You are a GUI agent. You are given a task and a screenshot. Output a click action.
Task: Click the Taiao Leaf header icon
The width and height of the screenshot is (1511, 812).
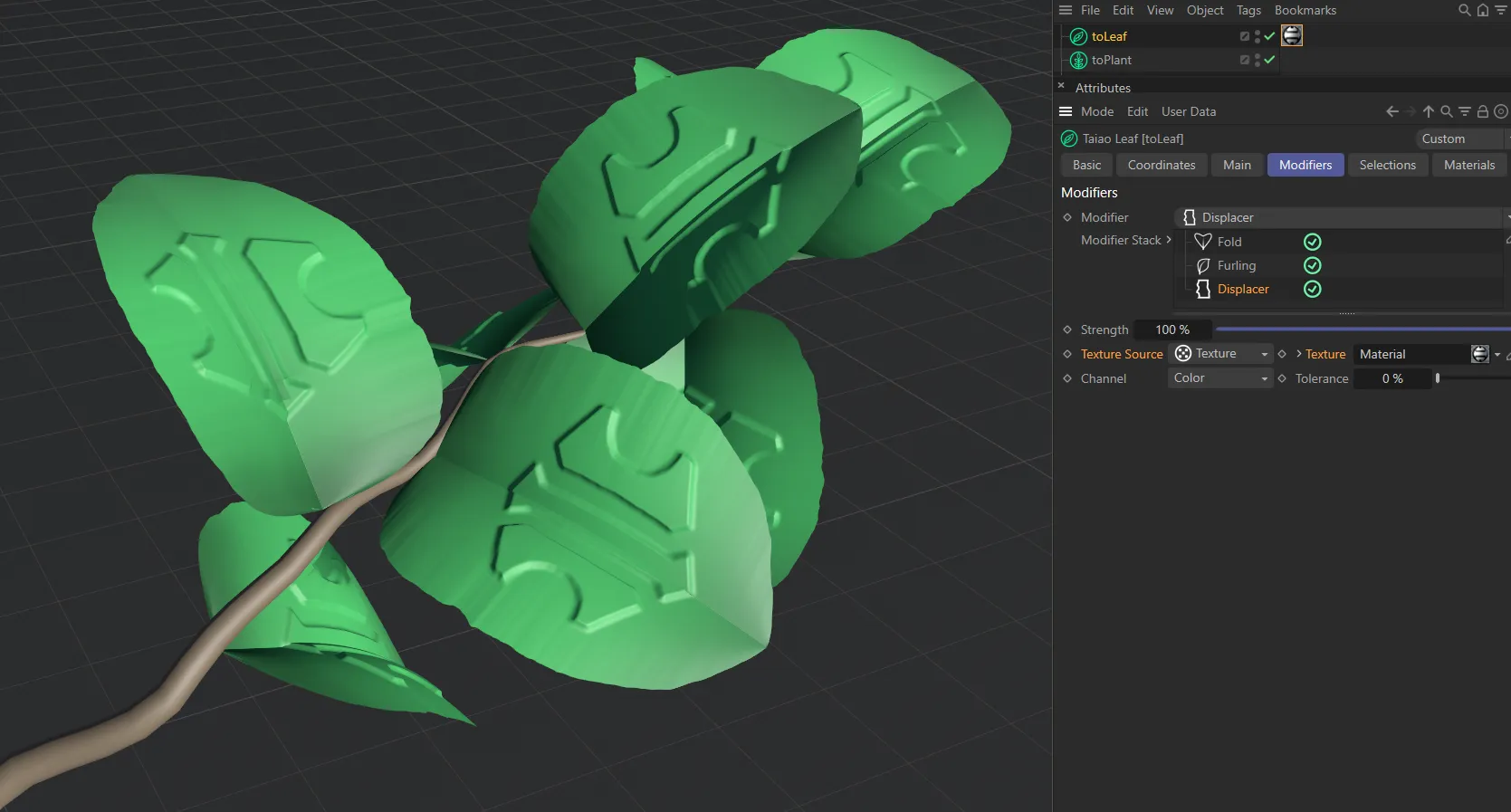[x=1069, y=139]
